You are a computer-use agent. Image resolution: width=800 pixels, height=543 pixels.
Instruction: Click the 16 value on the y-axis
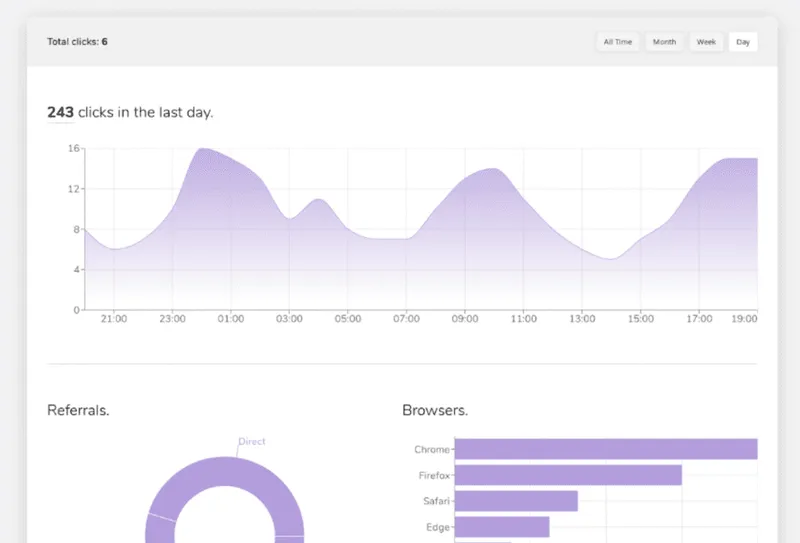click(73, 149)
